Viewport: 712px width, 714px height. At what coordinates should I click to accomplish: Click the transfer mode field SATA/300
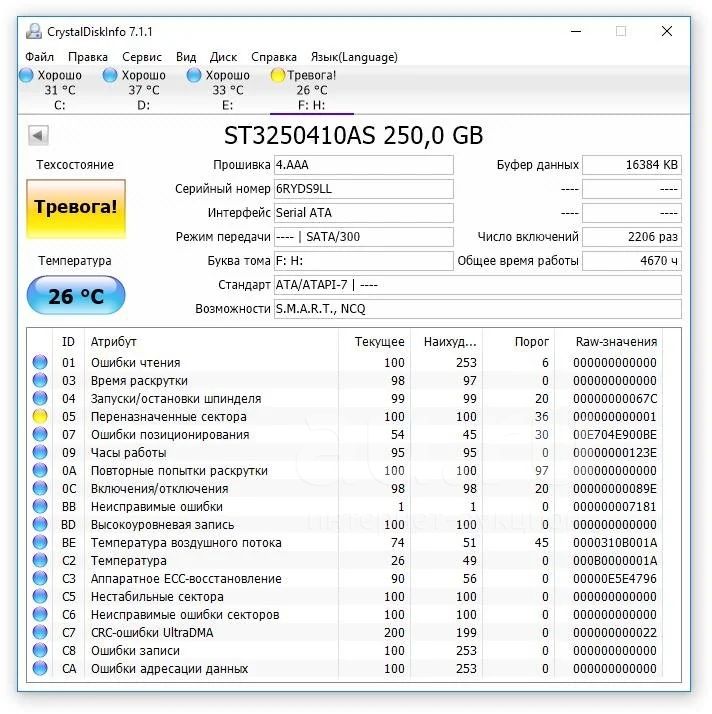pos(363,237)
